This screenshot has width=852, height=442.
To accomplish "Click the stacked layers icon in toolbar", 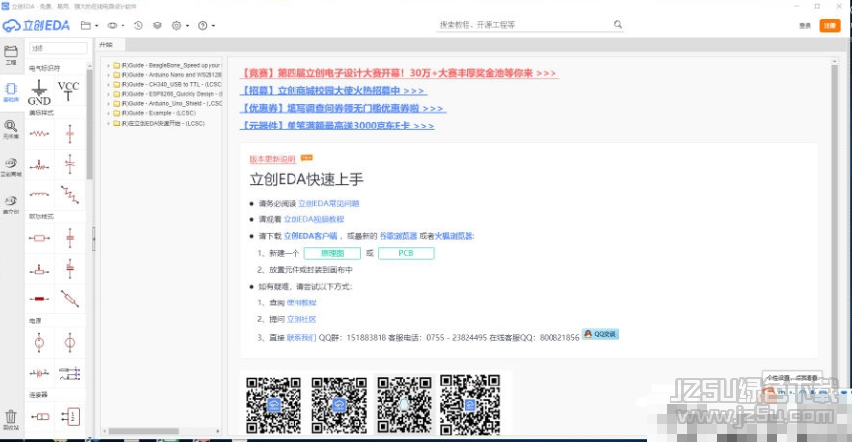I will tap(157, 25).
